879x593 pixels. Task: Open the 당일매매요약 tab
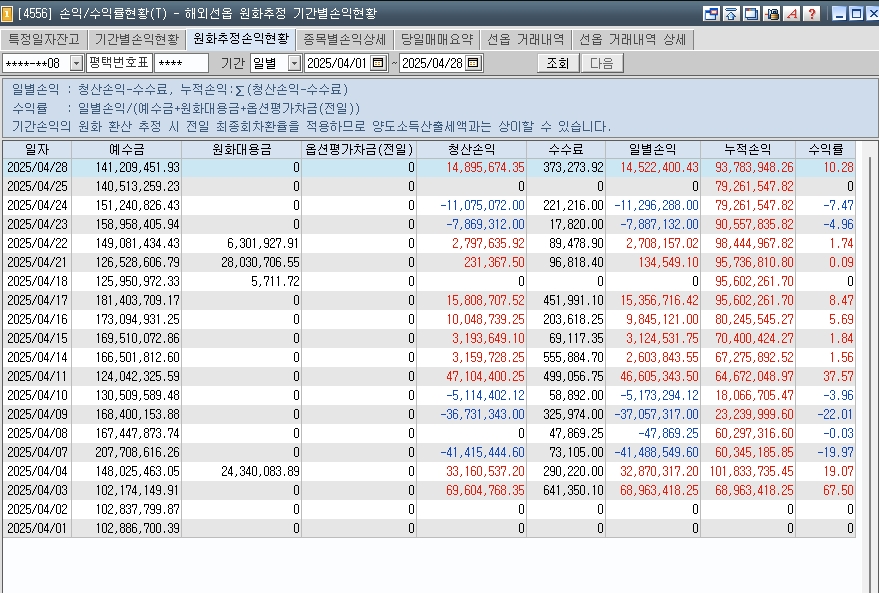(437, 39)
